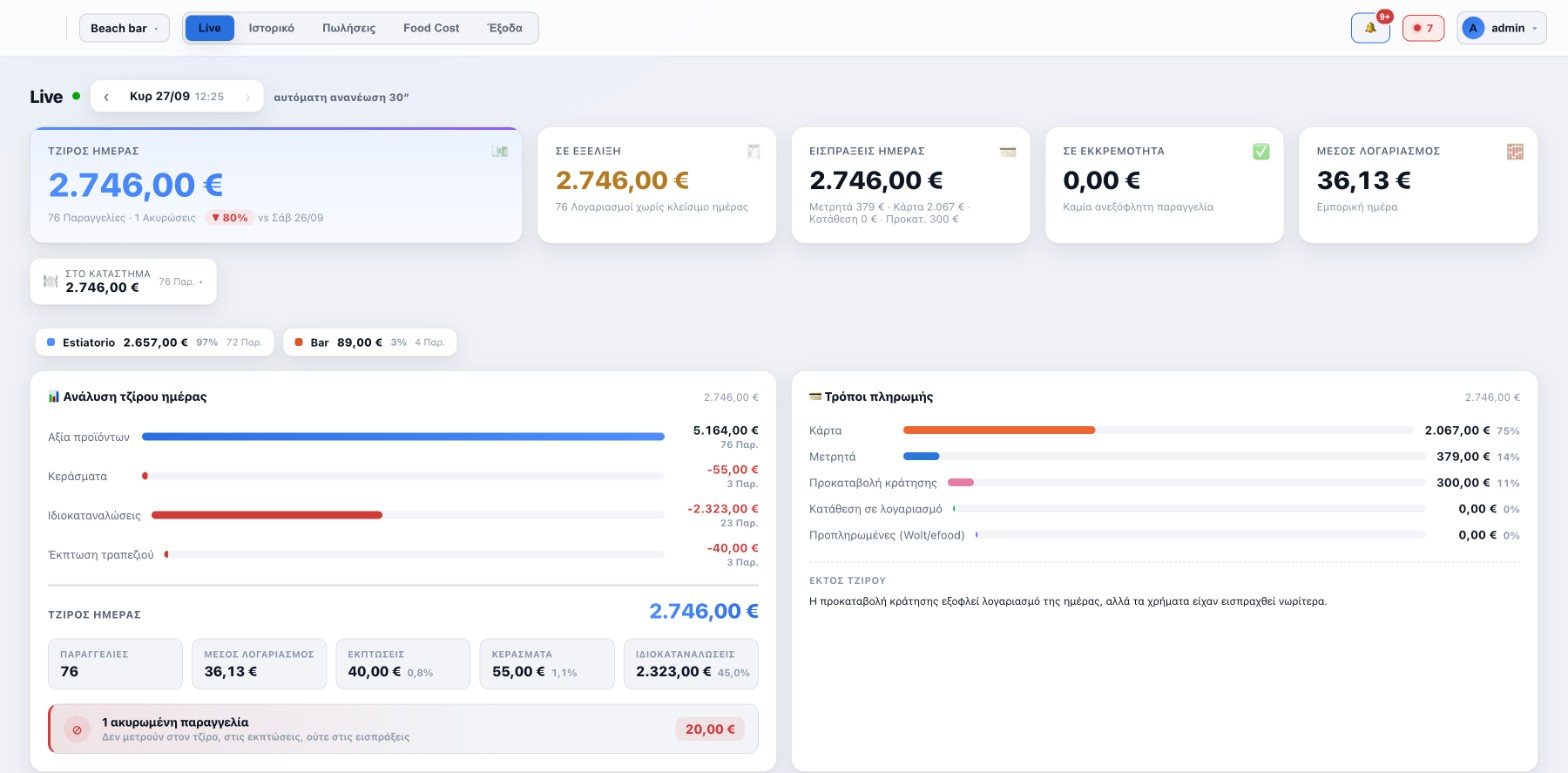This screenshot has height=773, width=1568.
Task: Open the admin user menu arrow
Action: tap(1534, 28)
